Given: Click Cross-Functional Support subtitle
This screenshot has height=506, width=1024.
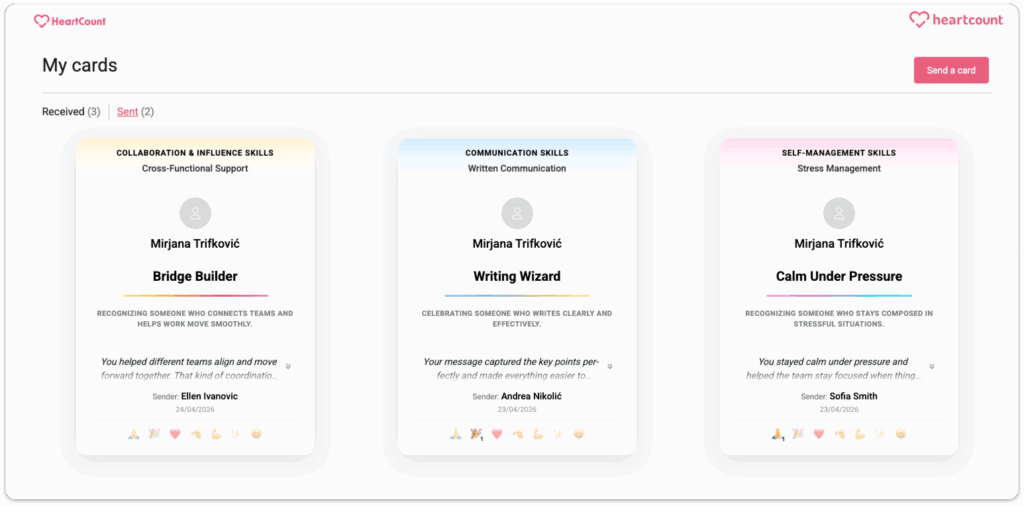Looking at the screenshot, I should (x=195, y=168).
